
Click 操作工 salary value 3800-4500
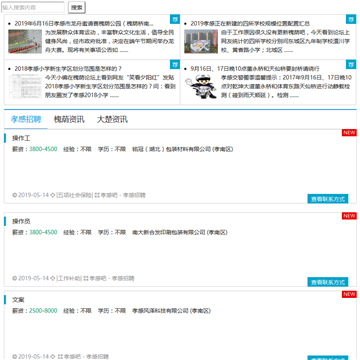click(43, 149)
